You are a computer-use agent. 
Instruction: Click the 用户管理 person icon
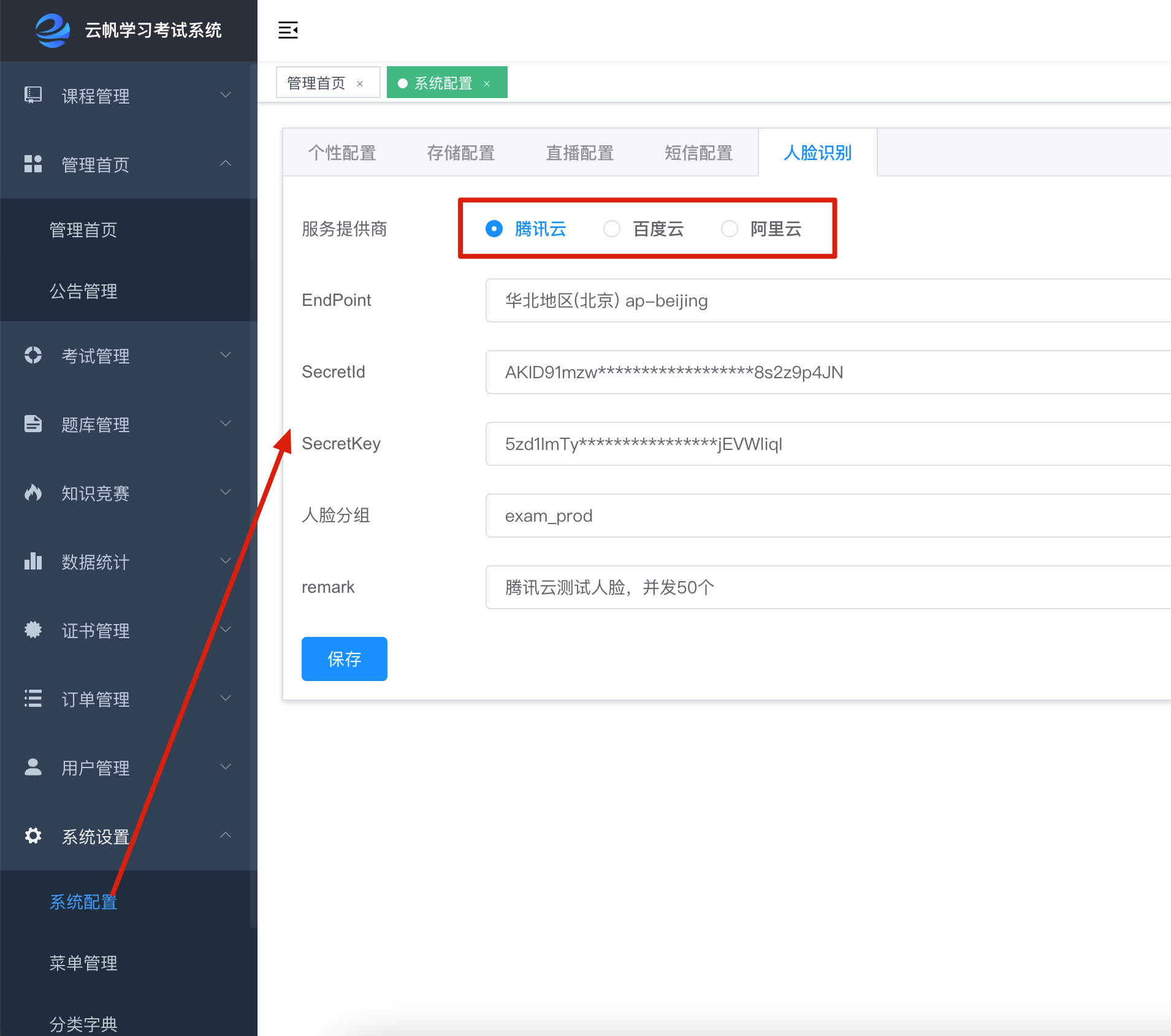[x=33, y=767]
